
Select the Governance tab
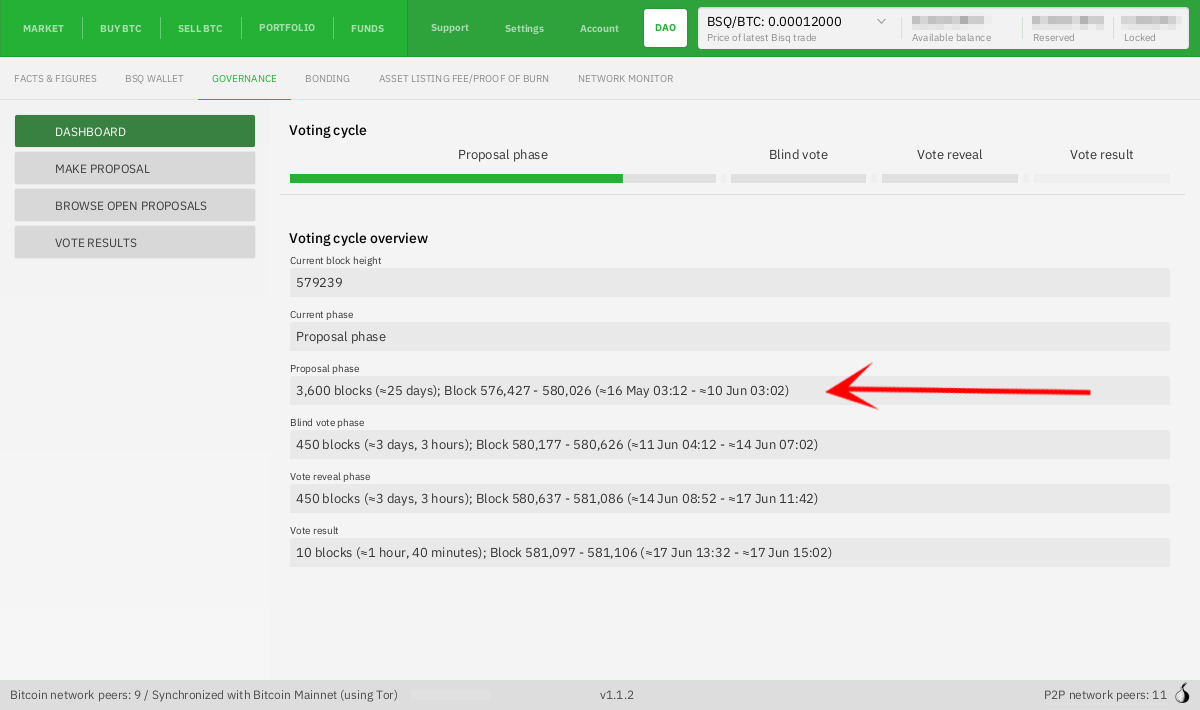(244, 79)
